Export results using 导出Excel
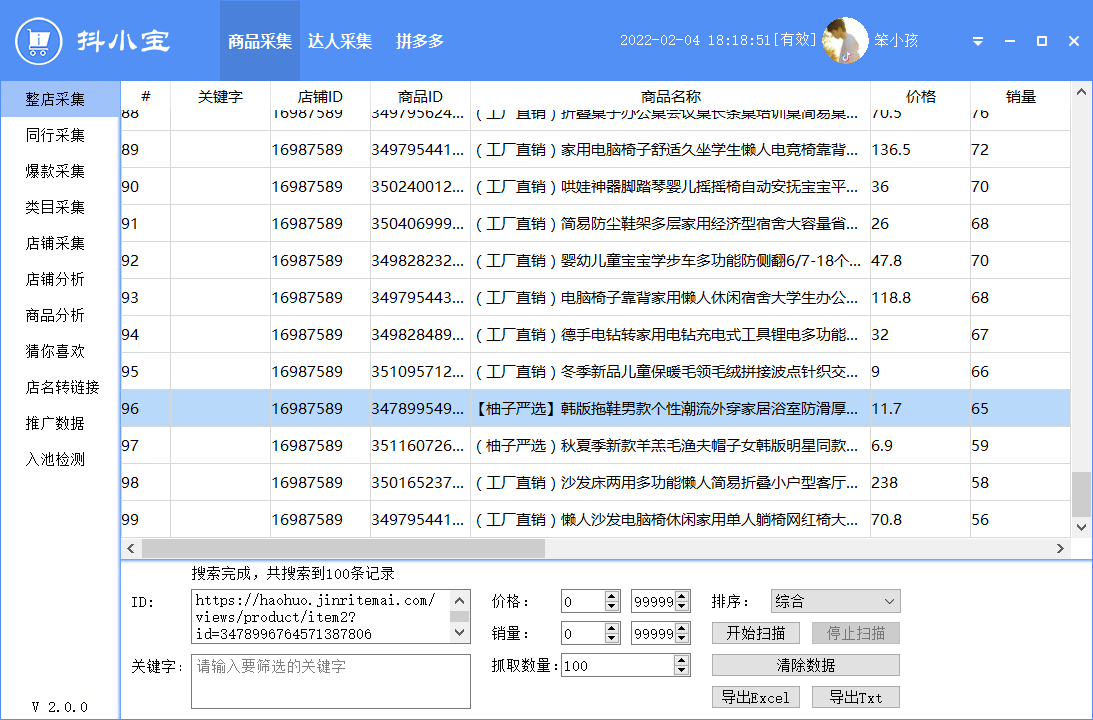 coord(755,697)
